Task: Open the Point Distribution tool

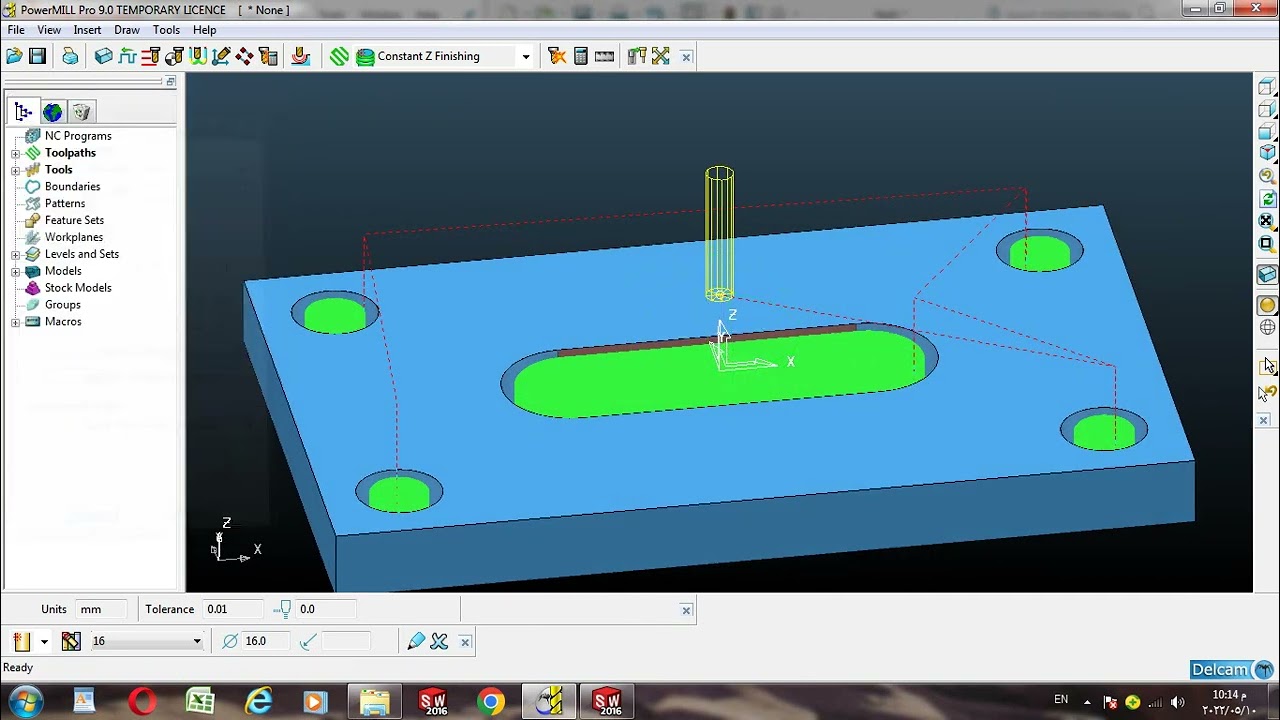Action: (x=244, y=56)
